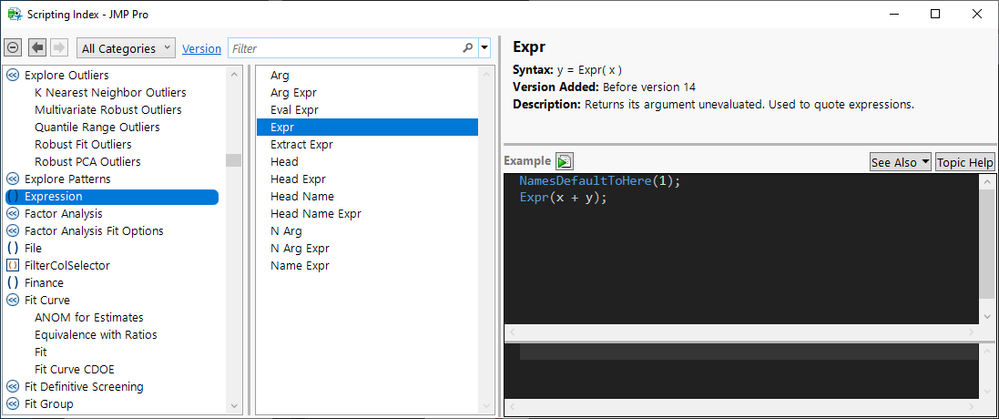This screenshot has height=419, width=999.
Task: Click the forward arrow navigation icon
Action: pyautogui.click(x=58, y=48)
